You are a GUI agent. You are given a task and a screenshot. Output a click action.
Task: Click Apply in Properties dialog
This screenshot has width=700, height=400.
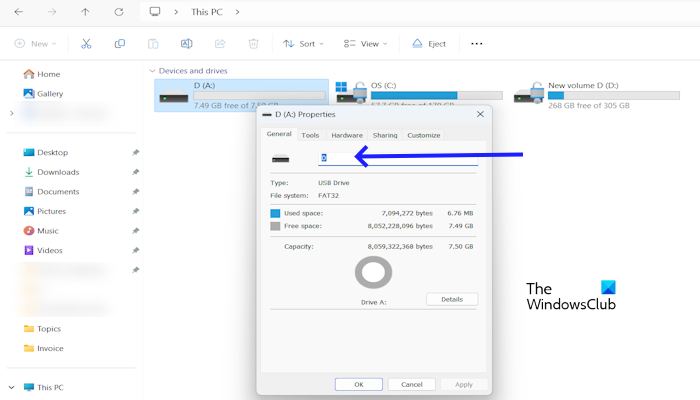(464, 384)
